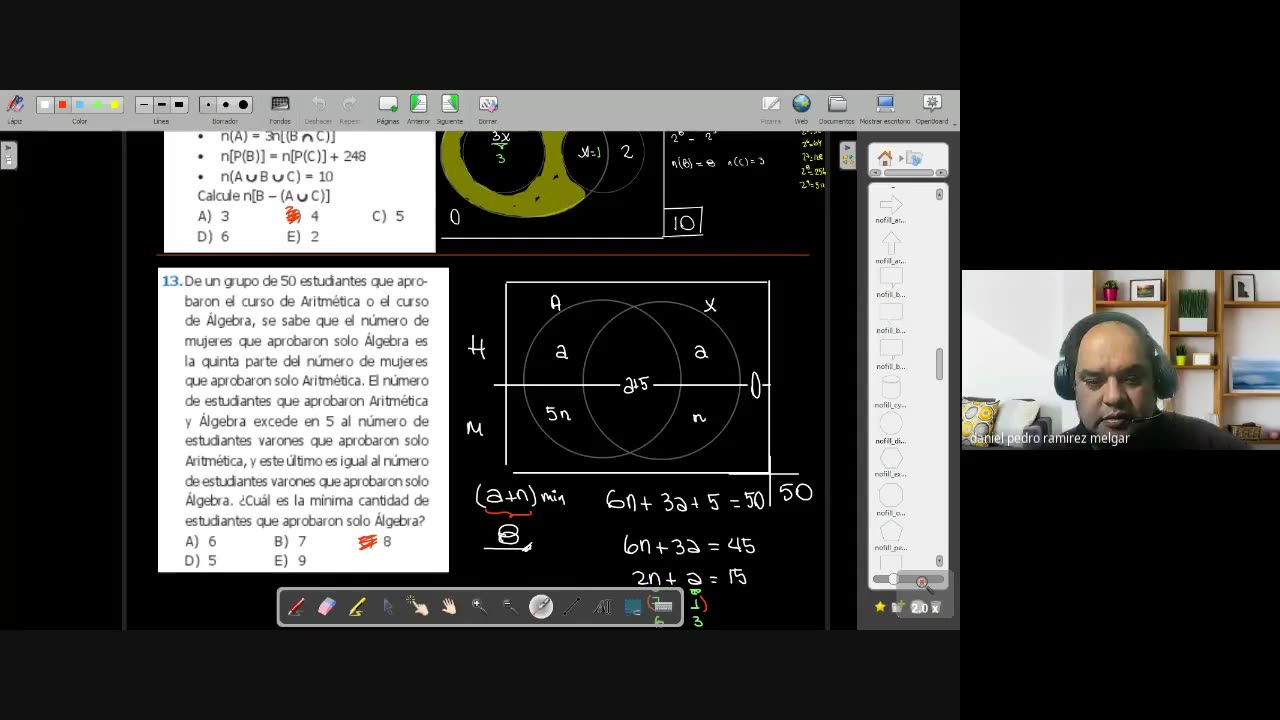Select the zoom out magnifier
Viewport: 1280px width, 720px height.
pyautogui.click(x=510, y=607)
